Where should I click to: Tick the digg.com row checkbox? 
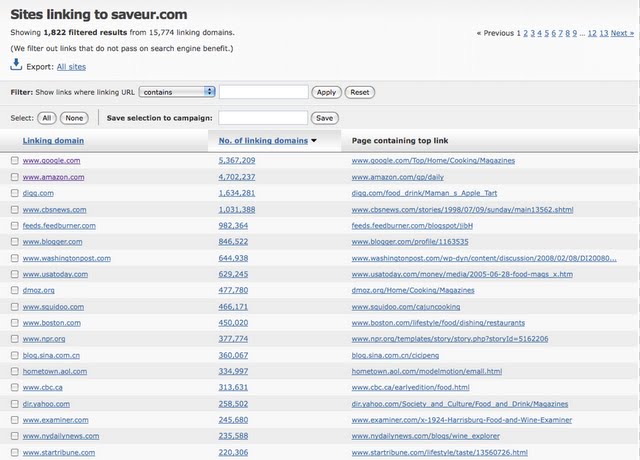tap(15, 193)
